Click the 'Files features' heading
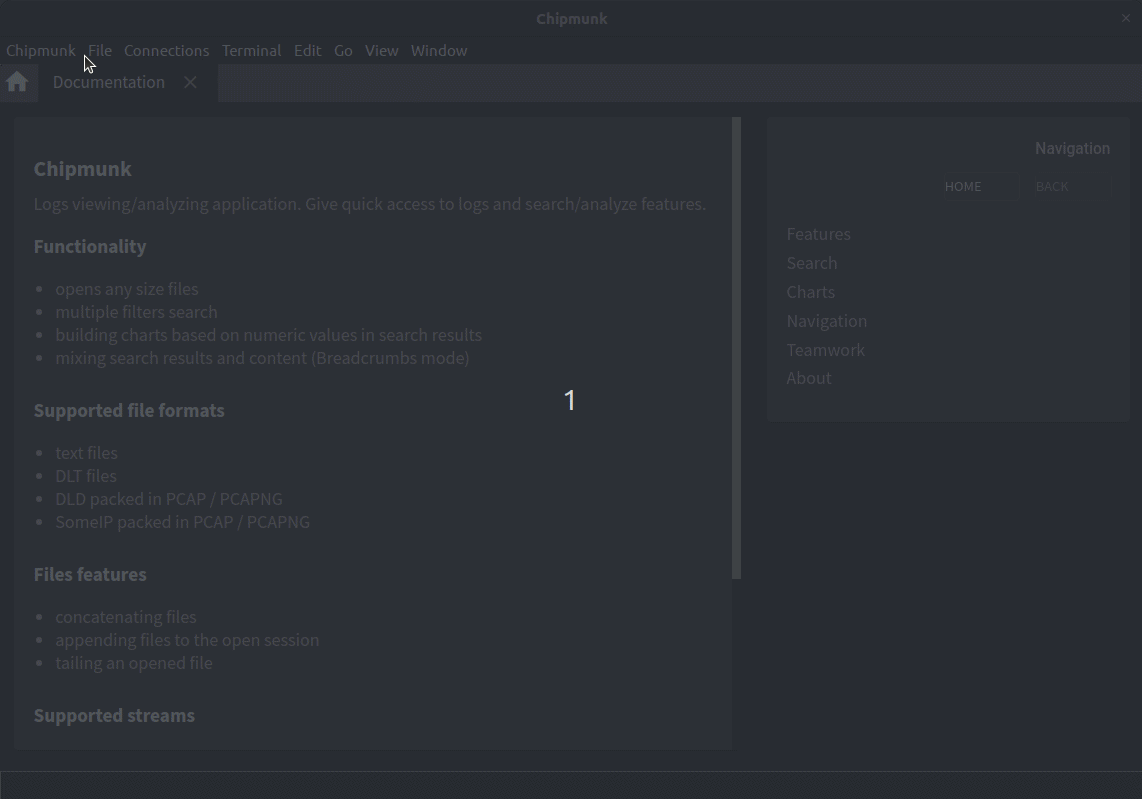 (x=90, y=575)
